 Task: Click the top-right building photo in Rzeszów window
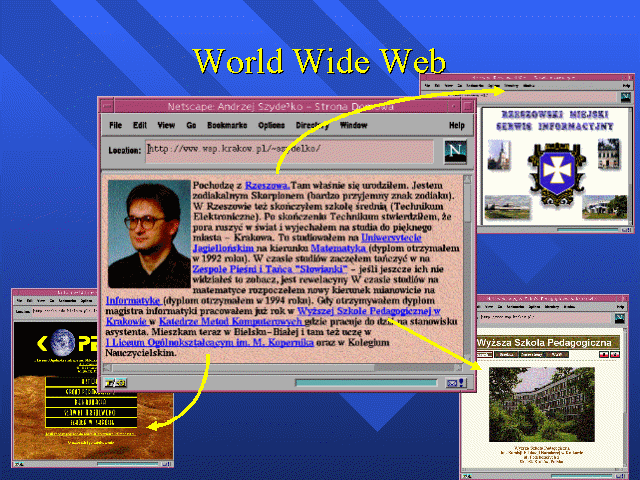(x=609, y=154)
